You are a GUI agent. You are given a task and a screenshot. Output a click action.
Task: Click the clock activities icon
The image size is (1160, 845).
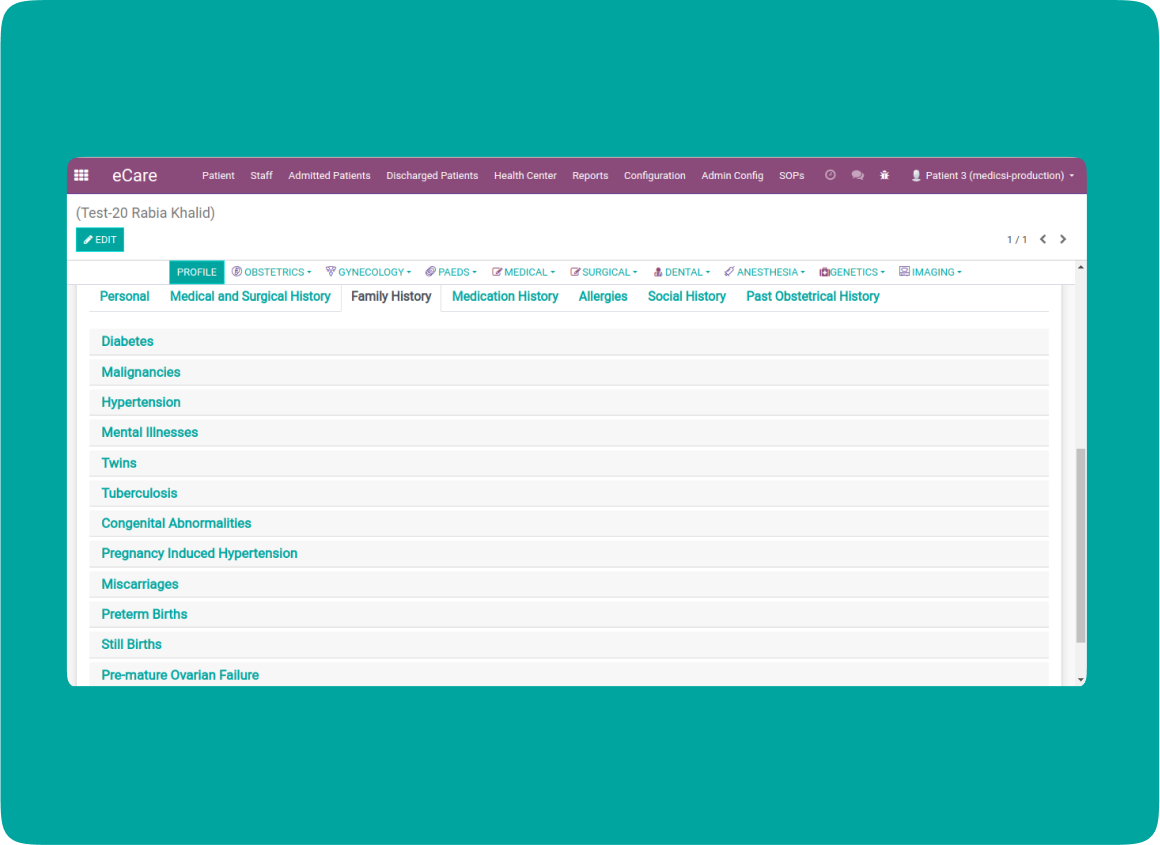pyautogui.click(x=830, y=175)
